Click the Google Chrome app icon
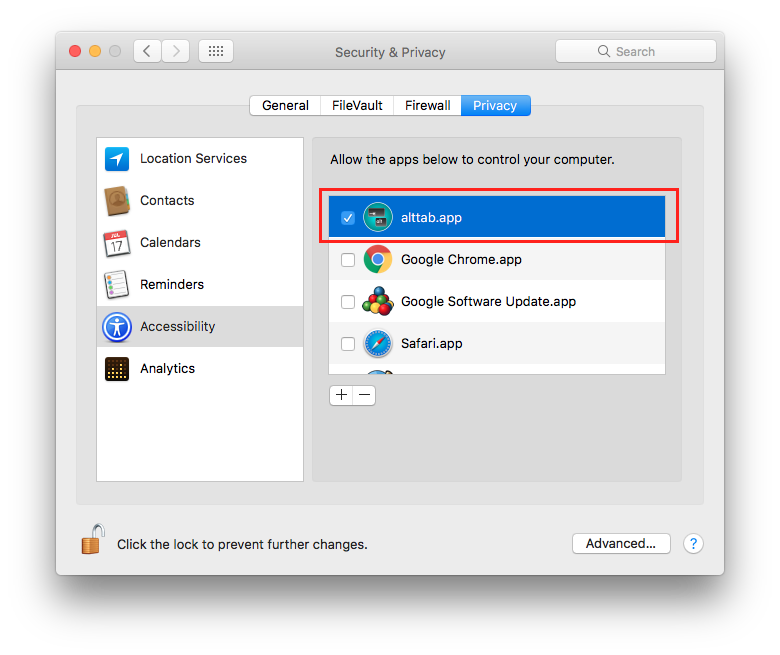This screenshot has height=655, width=780. 377,260
